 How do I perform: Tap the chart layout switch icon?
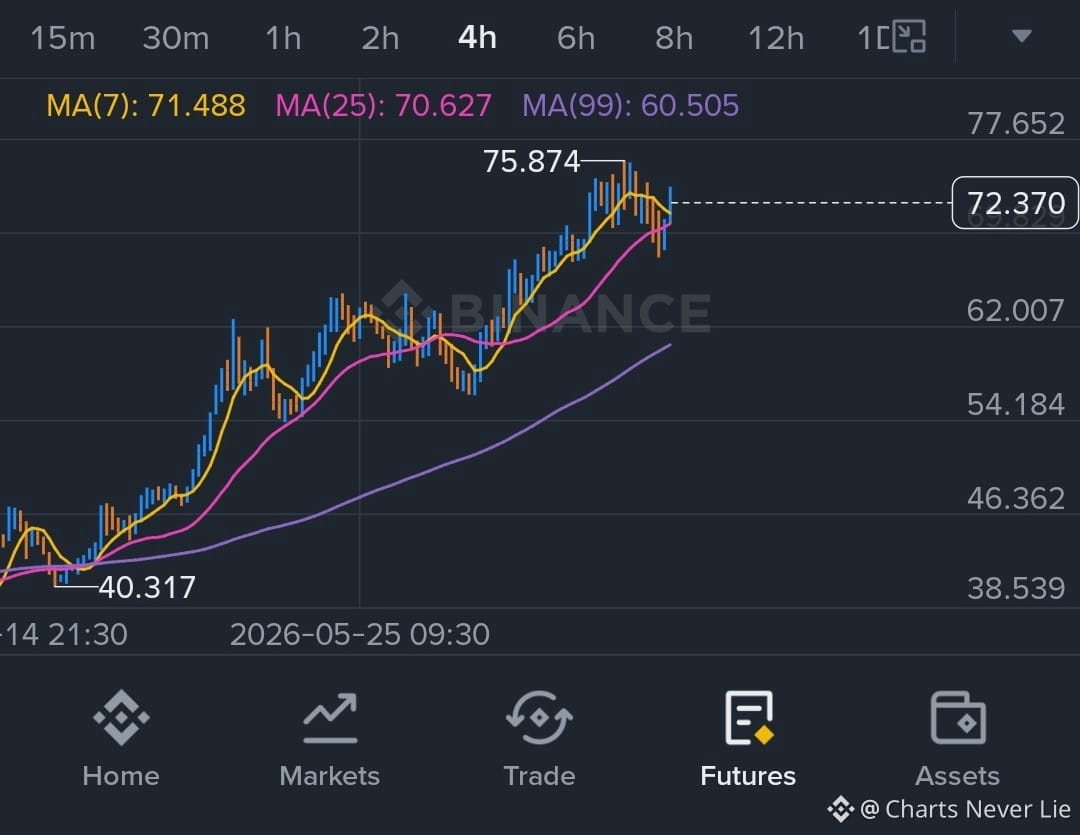pos(908,37)
